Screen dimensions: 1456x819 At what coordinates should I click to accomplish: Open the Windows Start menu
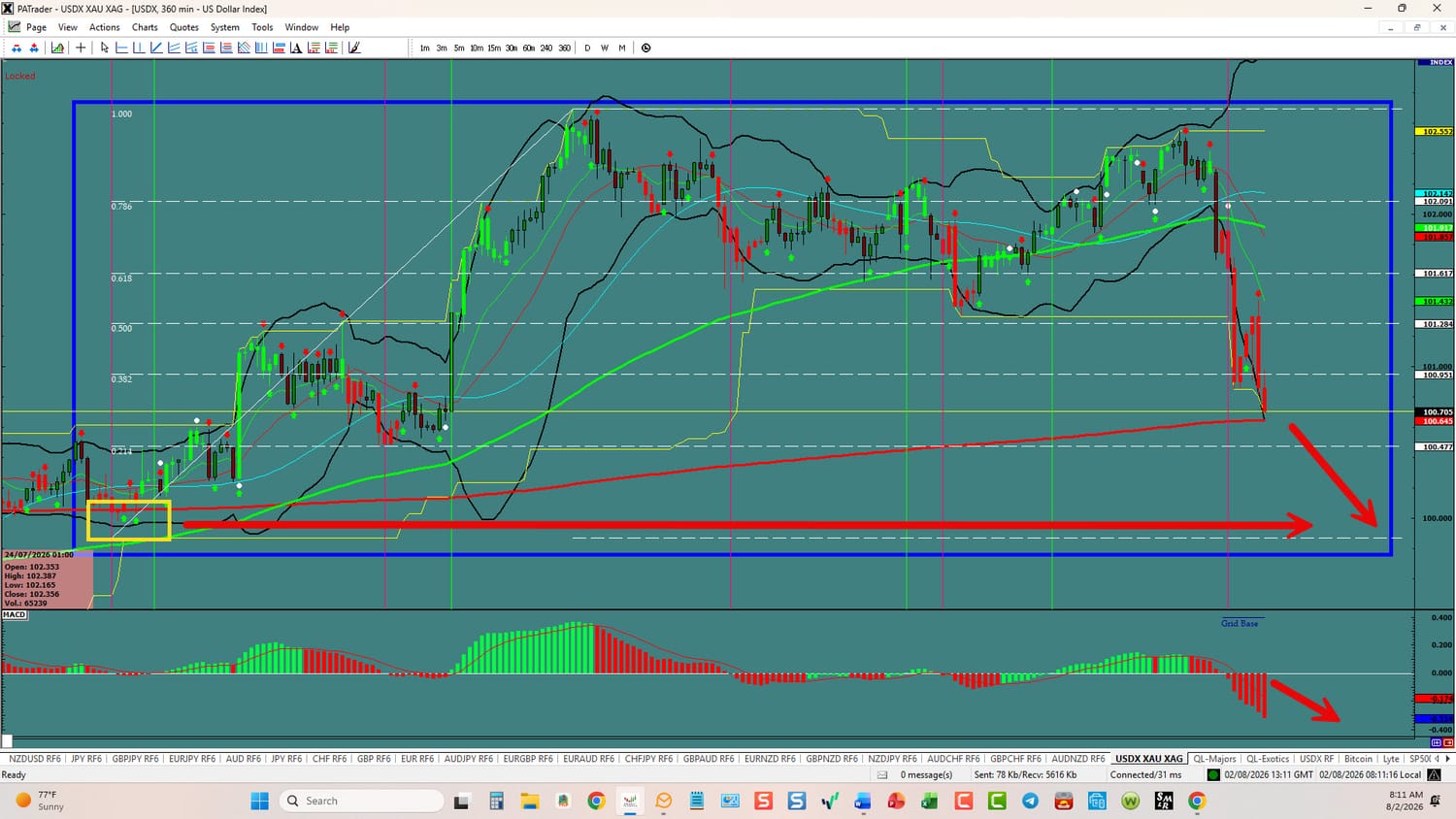tap(259, 801)
